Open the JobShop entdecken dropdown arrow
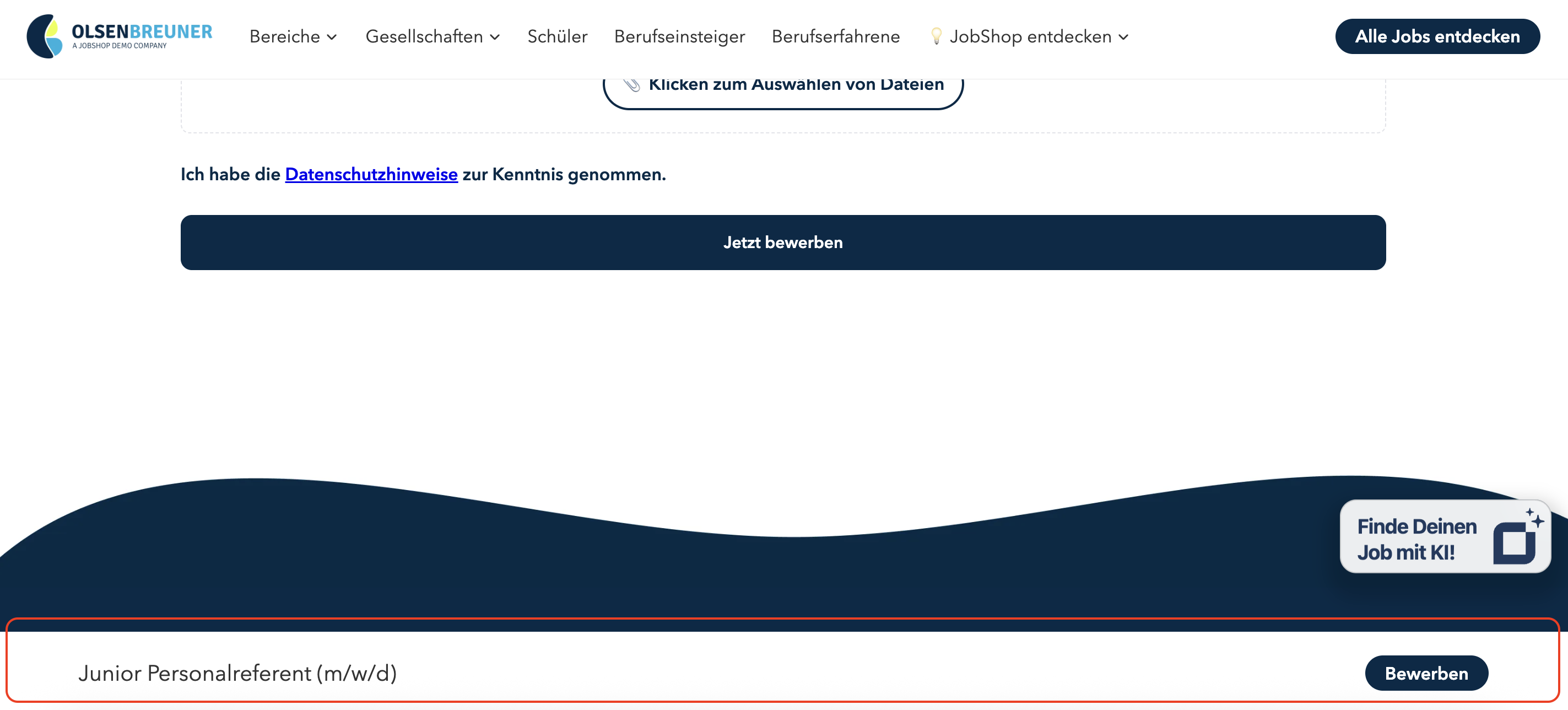Viewport: 1568px width, 710px height. click(1123, 37)
